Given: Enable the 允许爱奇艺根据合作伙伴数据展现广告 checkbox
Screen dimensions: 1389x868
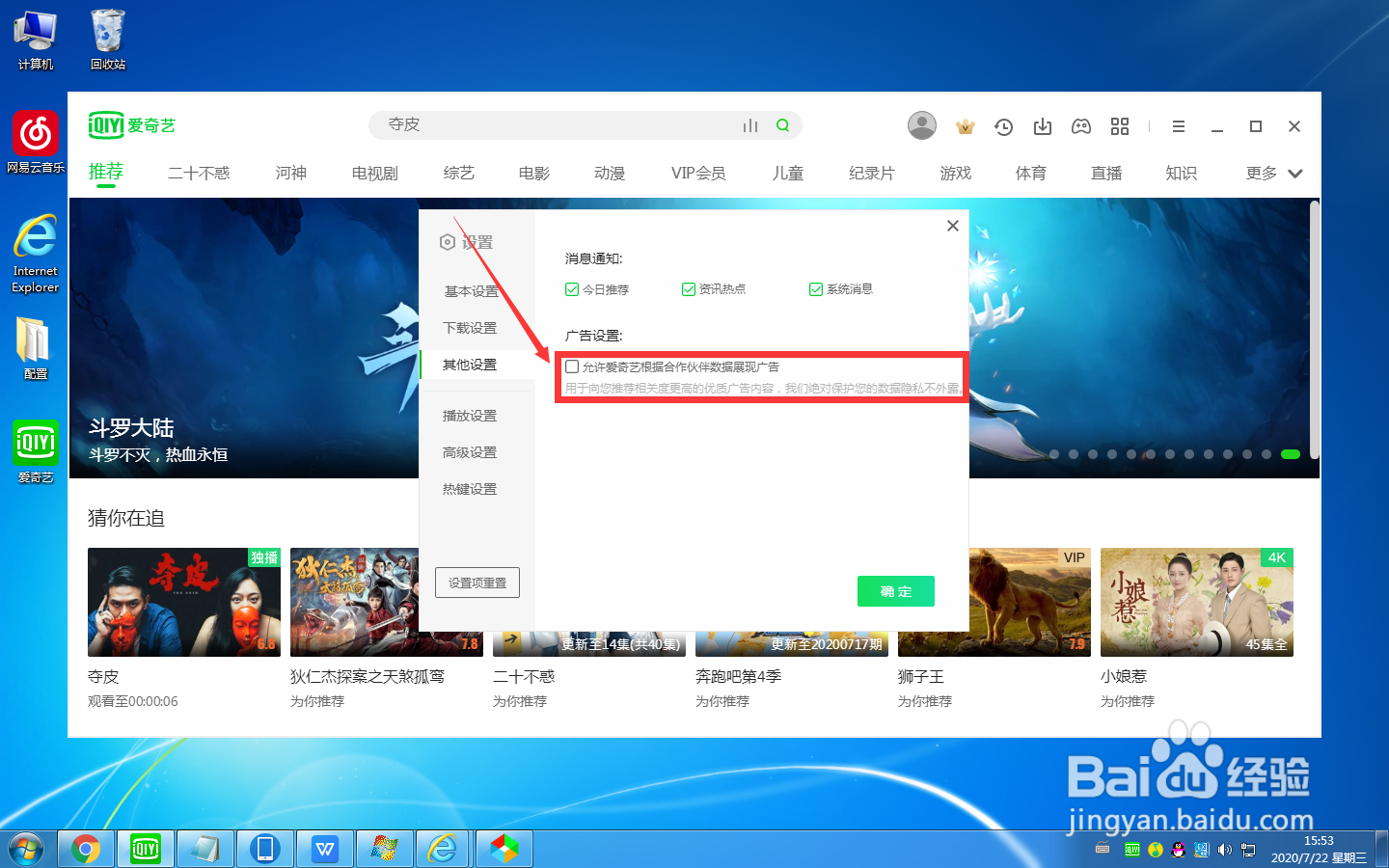Looking at the screenshot, I should click(x=571, y=366).
